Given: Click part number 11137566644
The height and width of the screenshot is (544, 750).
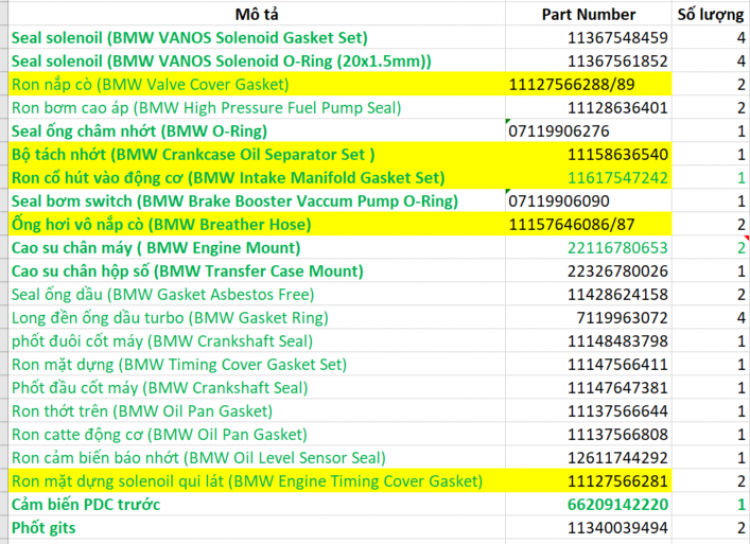Looking at the screenshot, I should (x=588, y=411).
